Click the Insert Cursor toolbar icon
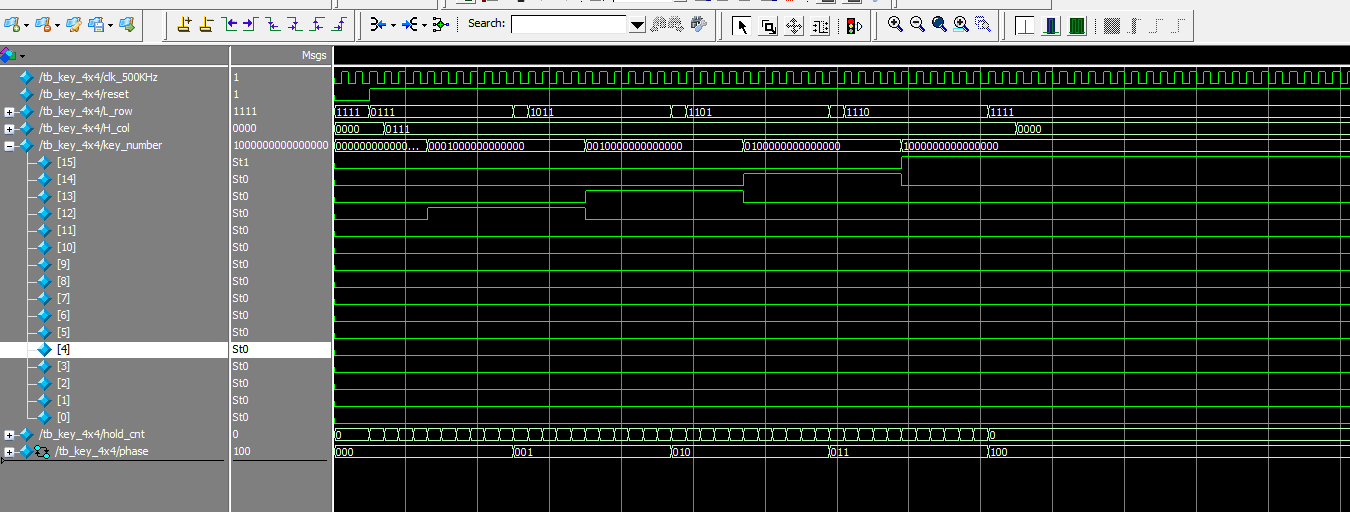1350x512 pixels. [x=184, y=25]
